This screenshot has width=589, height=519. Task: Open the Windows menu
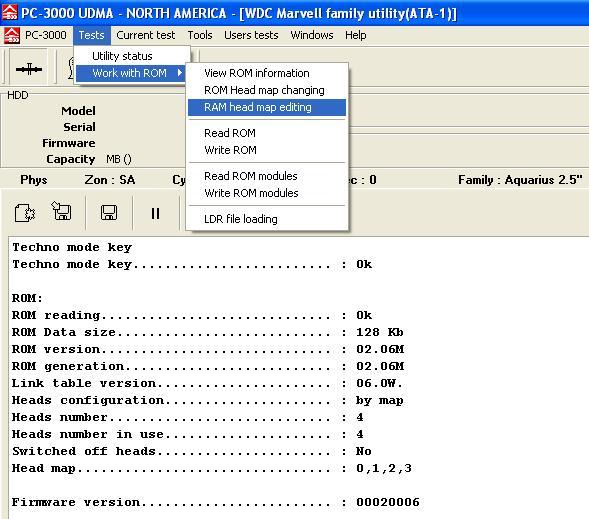point(312,35)
